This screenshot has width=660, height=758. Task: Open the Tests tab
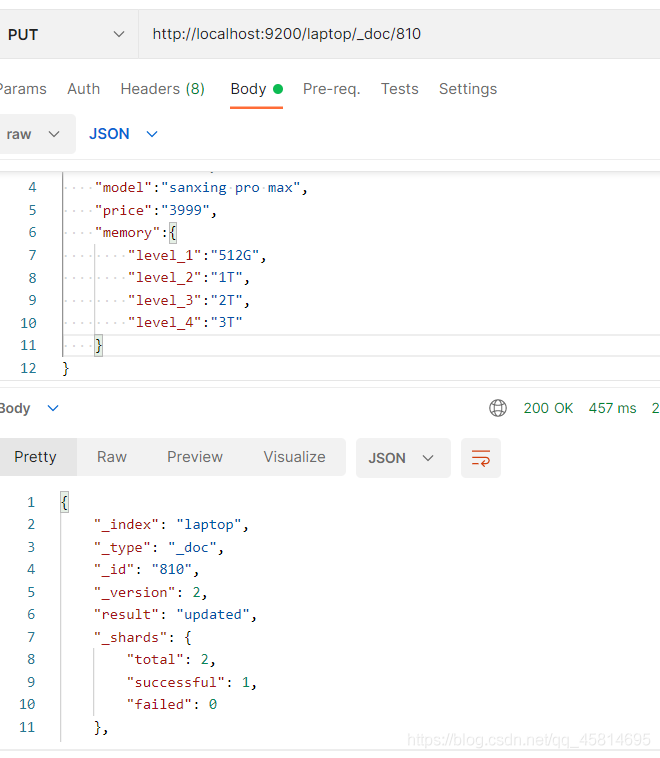pyautogui.click(x=399, y=89)
